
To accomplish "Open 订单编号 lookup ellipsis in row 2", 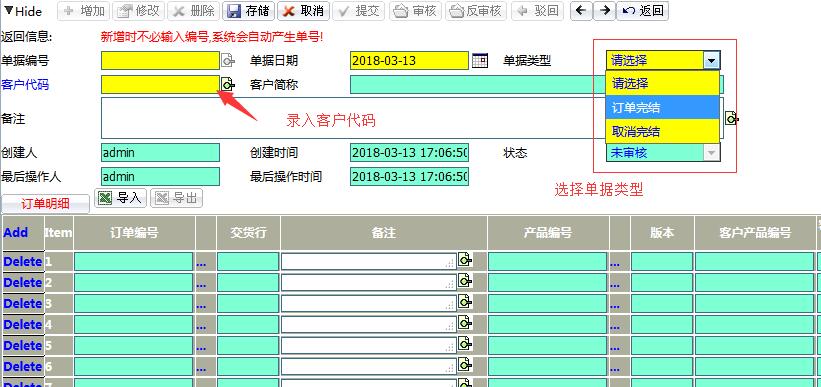I will click(201, 285).
